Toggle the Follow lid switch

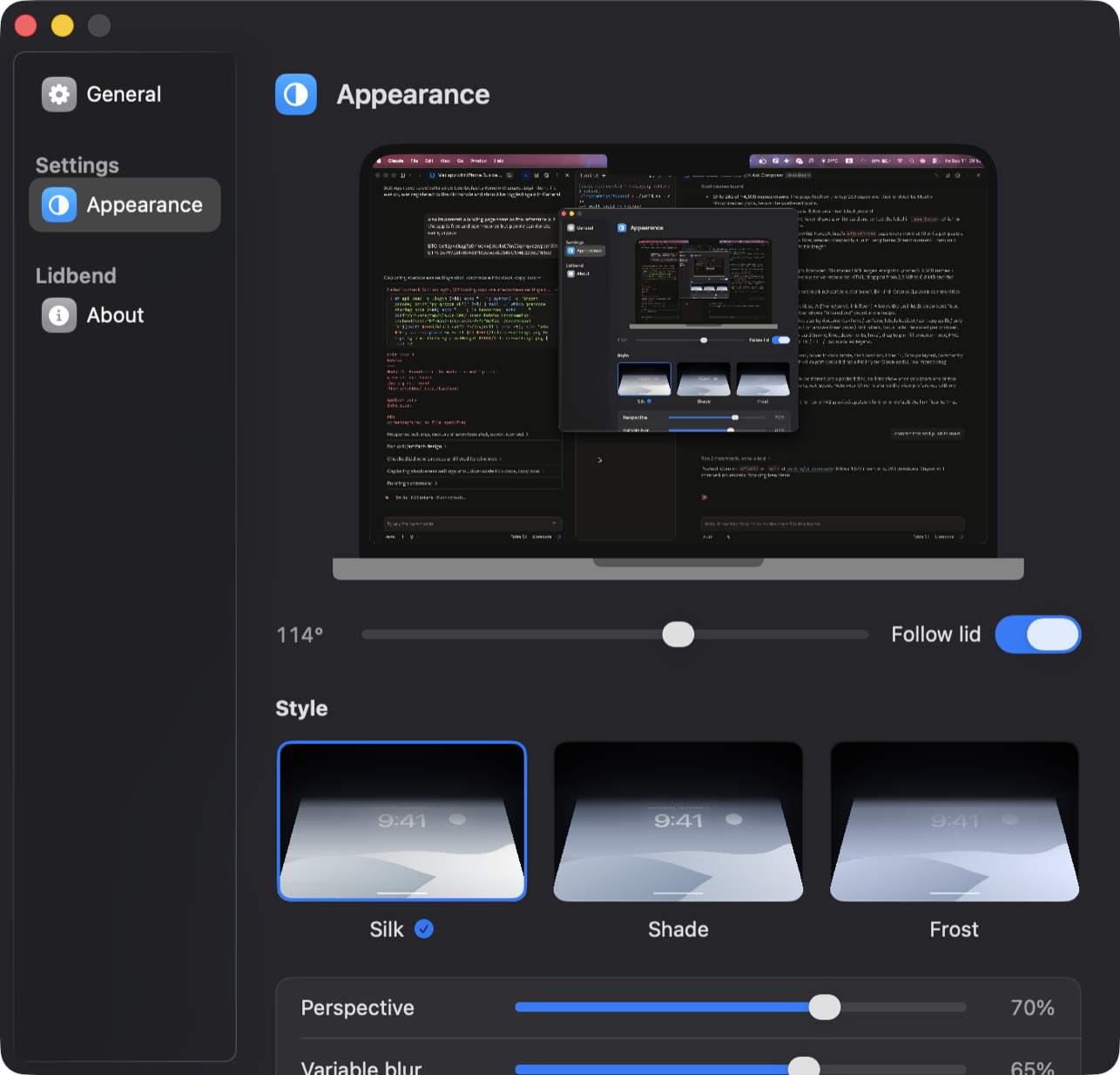(1038, 634)
